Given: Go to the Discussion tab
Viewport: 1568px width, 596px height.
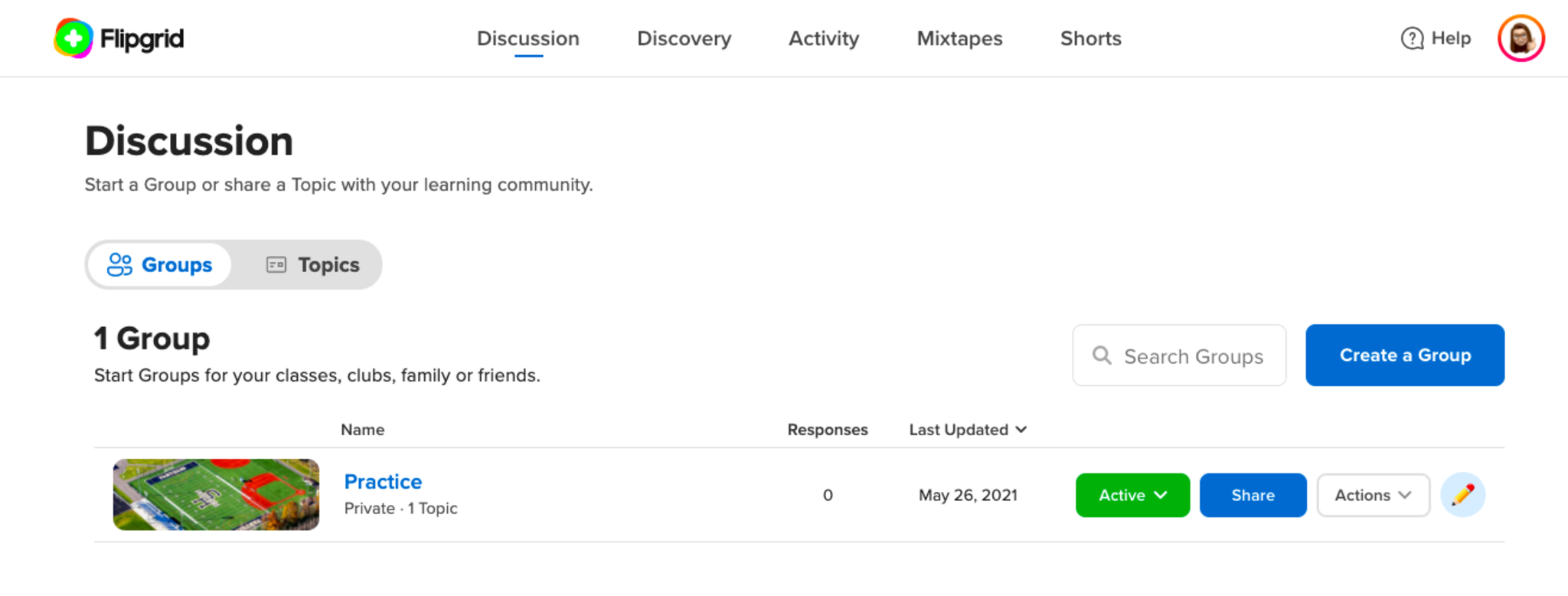Looking at the screenshot, I should coord(528,38).
